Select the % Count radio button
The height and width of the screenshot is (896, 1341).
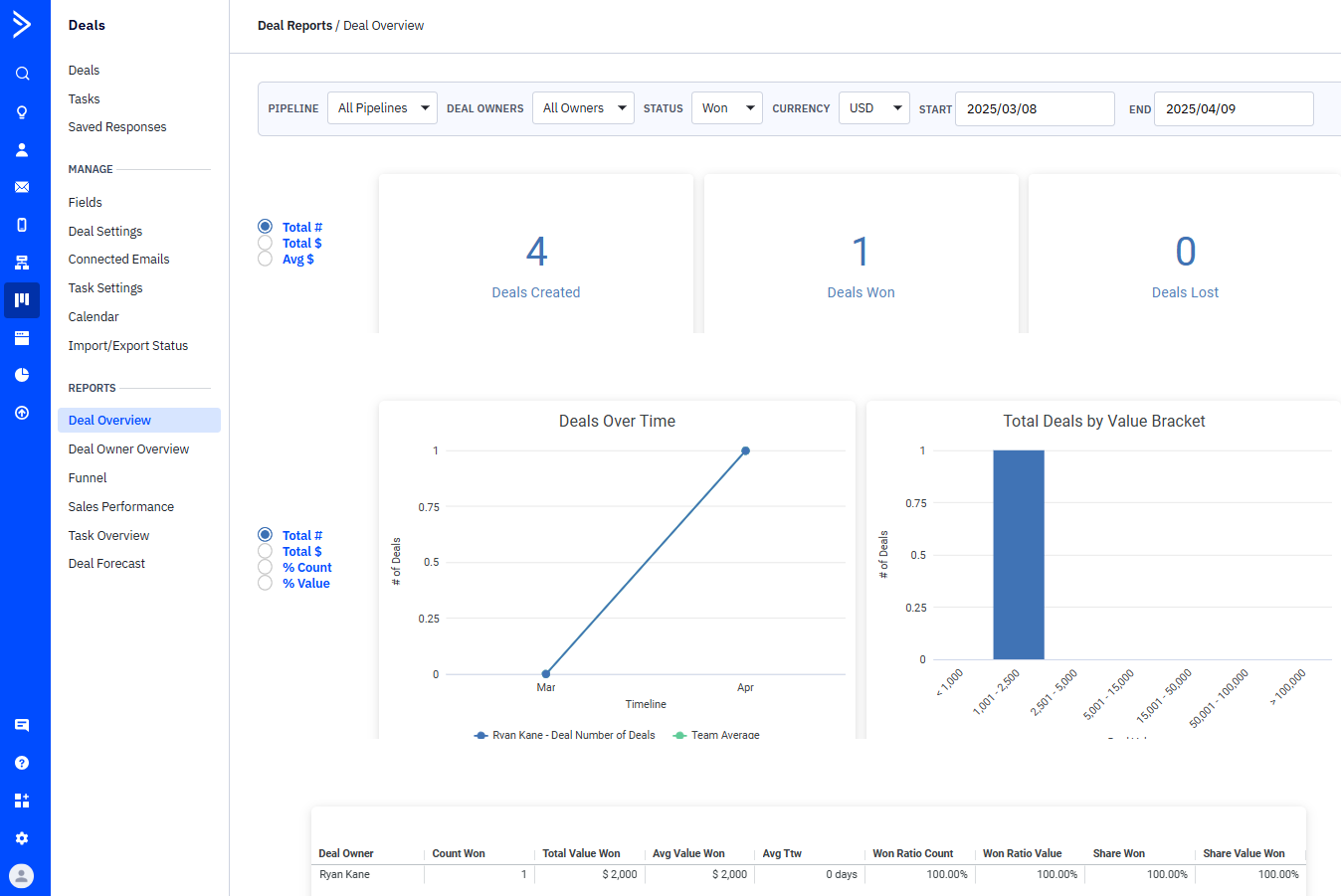[265, 567]
